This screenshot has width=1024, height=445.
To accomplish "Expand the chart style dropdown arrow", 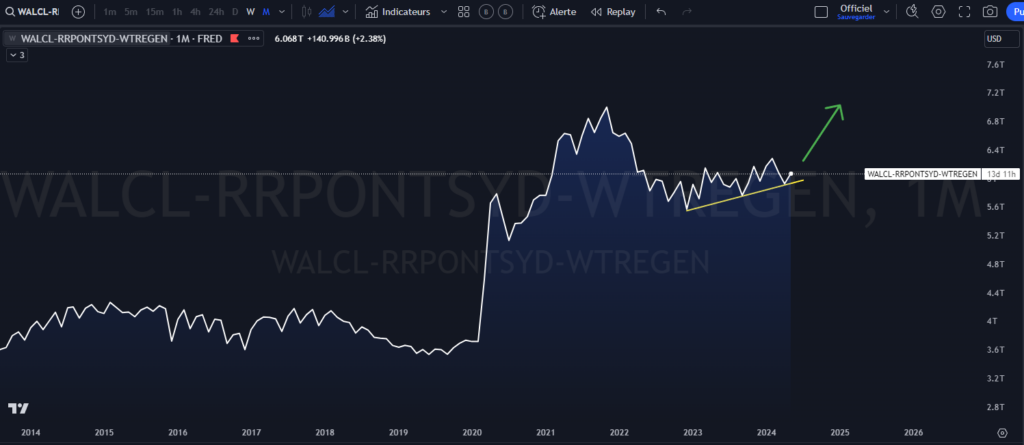I will coord(345,12).
